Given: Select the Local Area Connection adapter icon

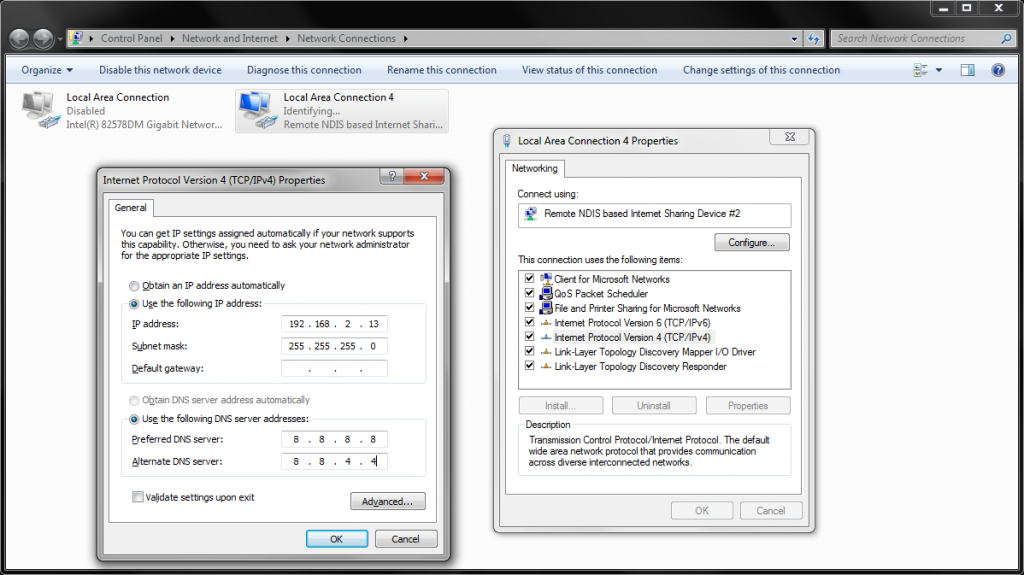Looking at the screenshot, I should [x=41, y=110].
